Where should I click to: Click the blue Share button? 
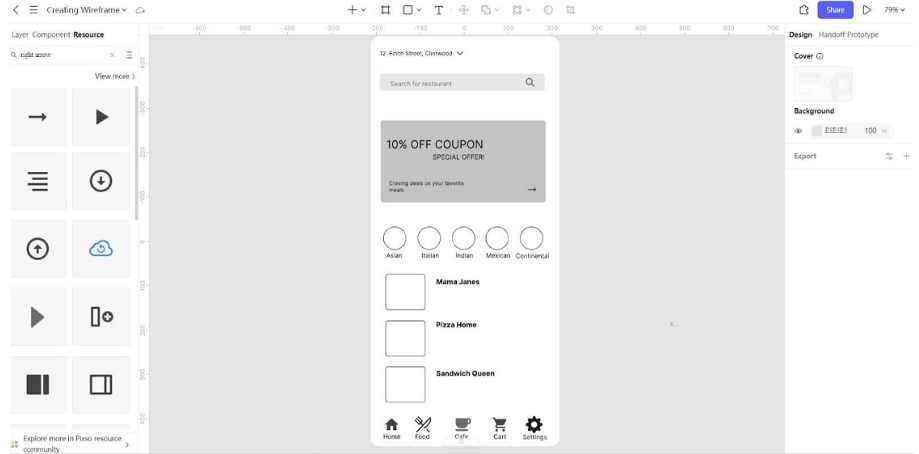[x=835, y=10]
